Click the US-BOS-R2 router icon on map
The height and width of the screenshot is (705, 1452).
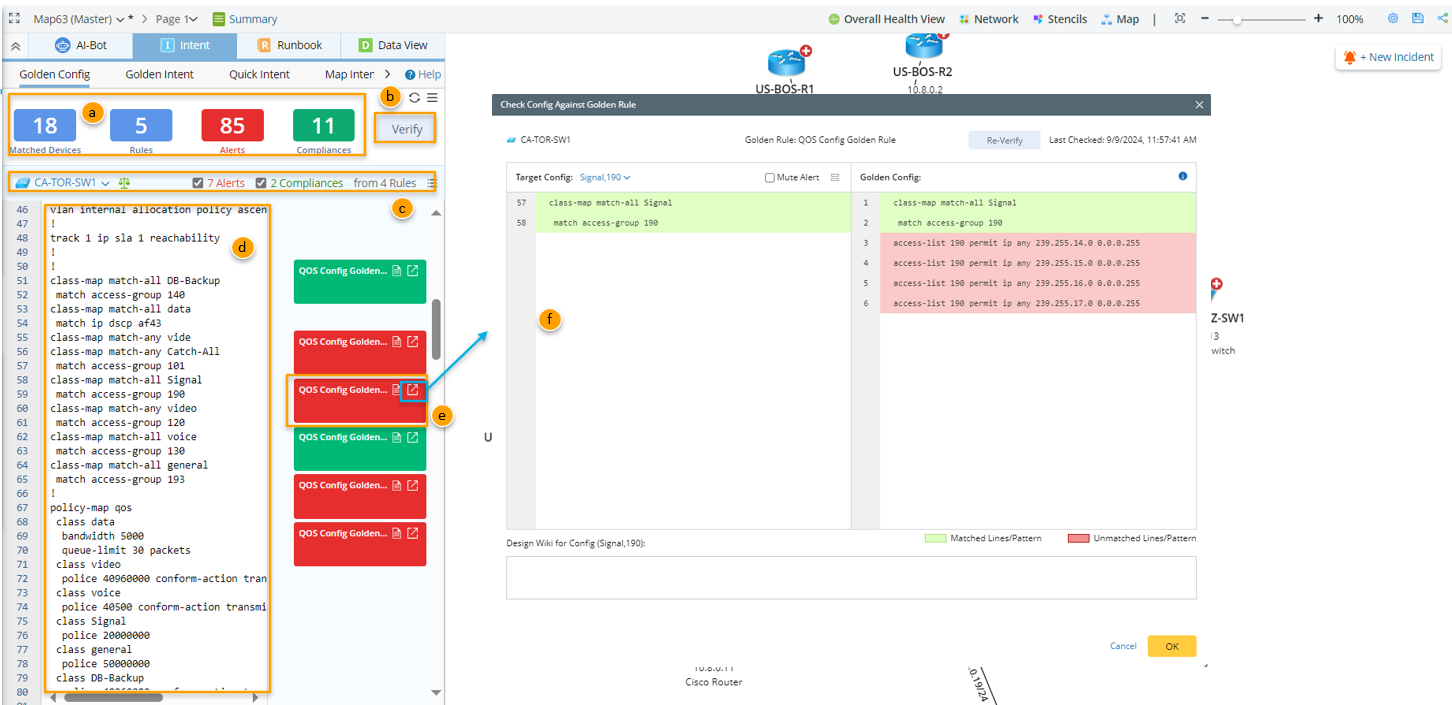925,45
